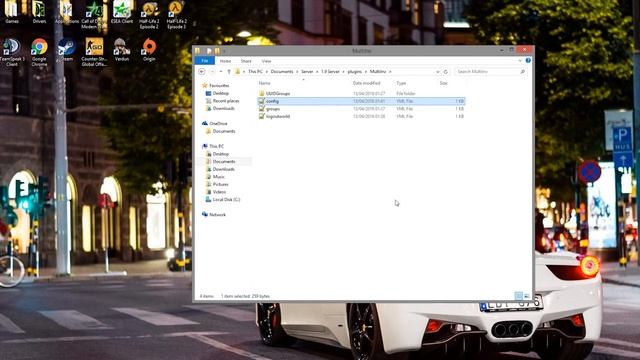Viewport: 640px width, 360px height.
Task: Sort files by the Type column
Action: [x=401, y=83]
